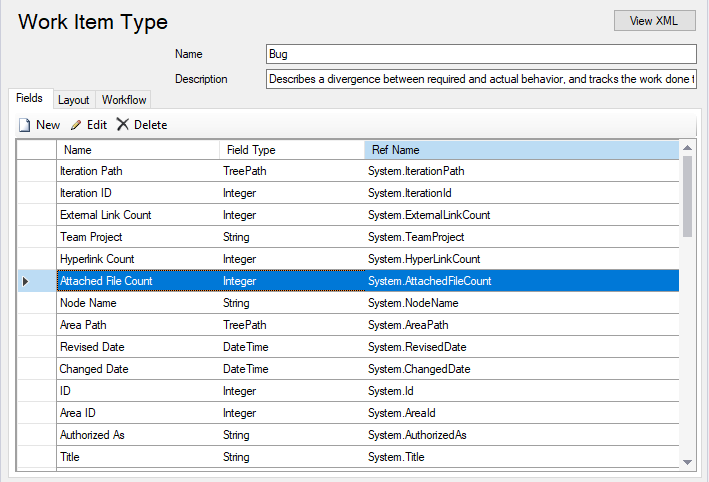
Task: Open the Workflow tab
Action: point(124,100)
